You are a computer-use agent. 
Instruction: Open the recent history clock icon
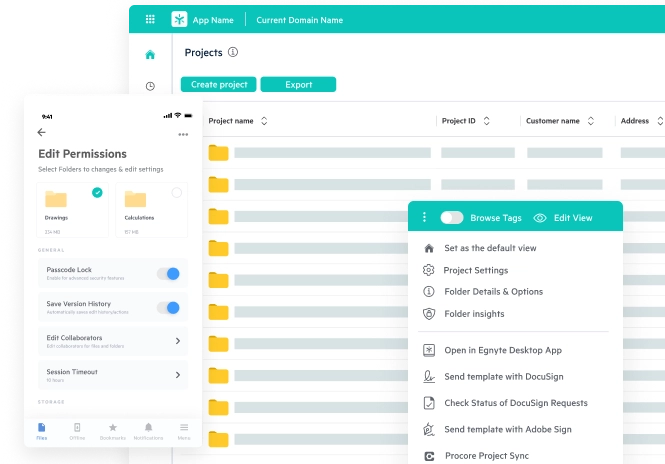(150, 86)
